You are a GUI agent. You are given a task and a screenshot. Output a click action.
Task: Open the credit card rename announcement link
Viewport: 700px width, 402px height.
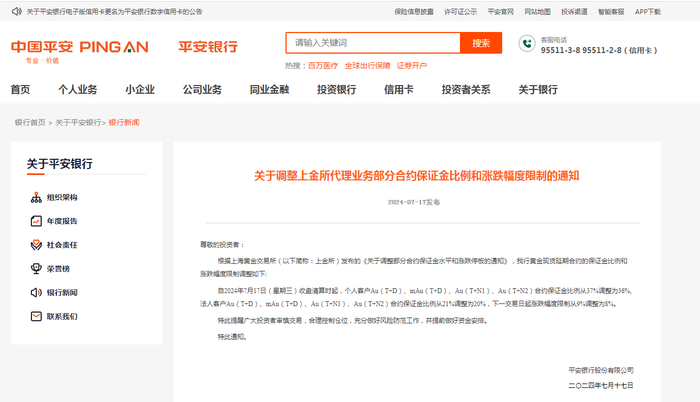point(114,12)
